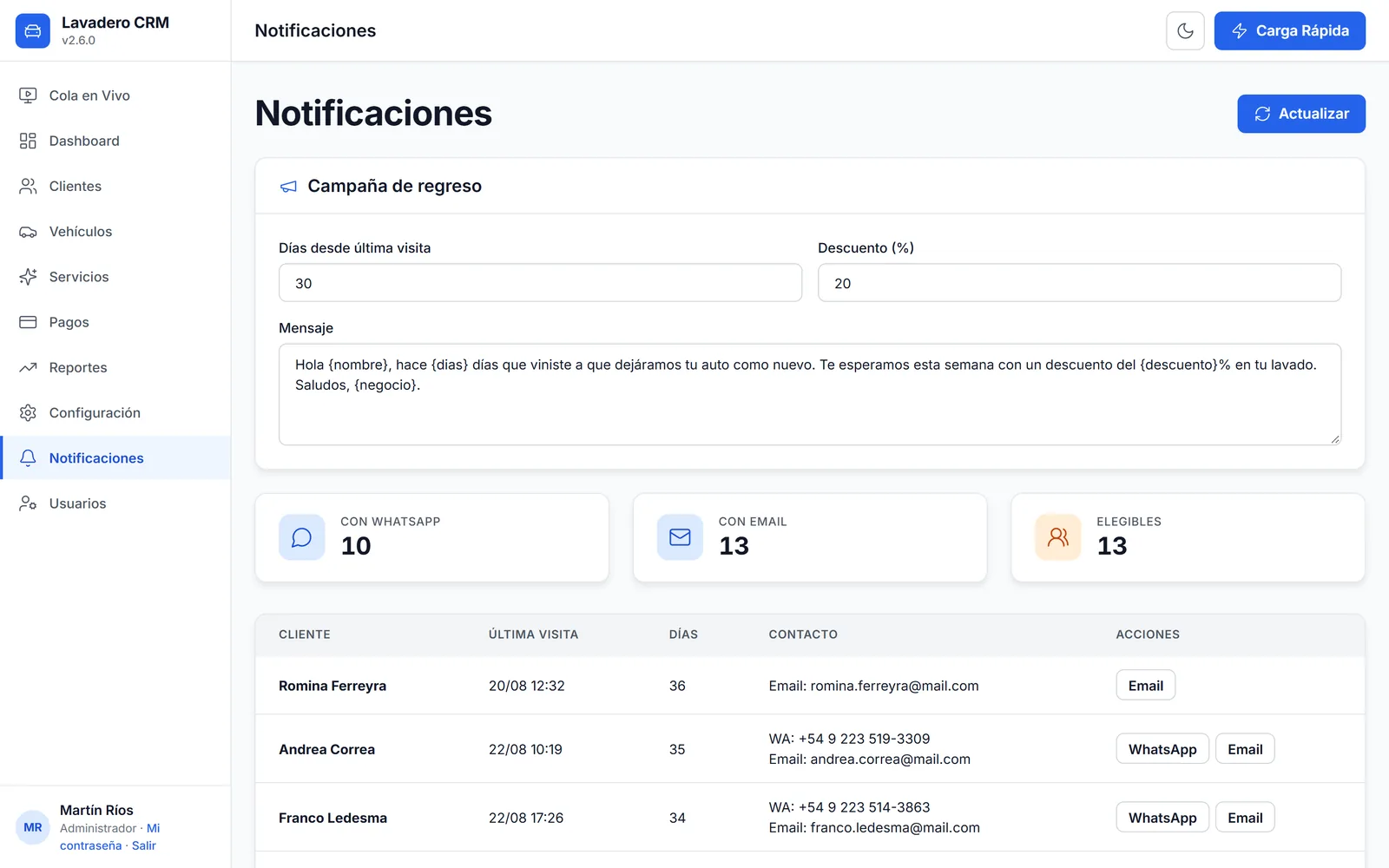1389x868 pixels.
Task: Click the Mensaje textarea resize handle
Action: click(1335, 439)
